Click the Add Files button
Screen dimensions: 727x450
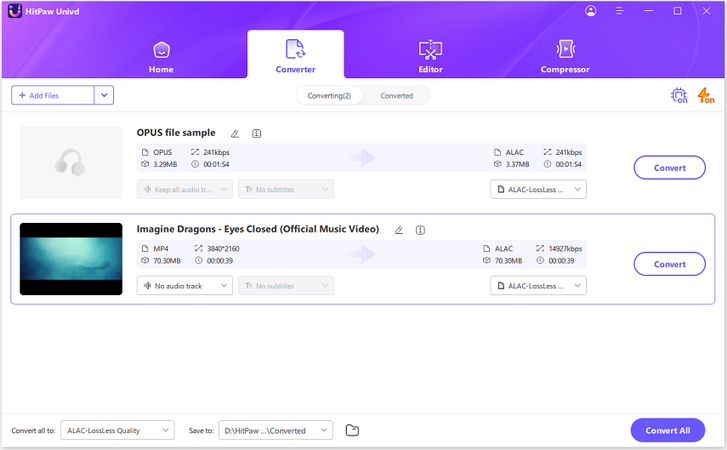point(52,95)
